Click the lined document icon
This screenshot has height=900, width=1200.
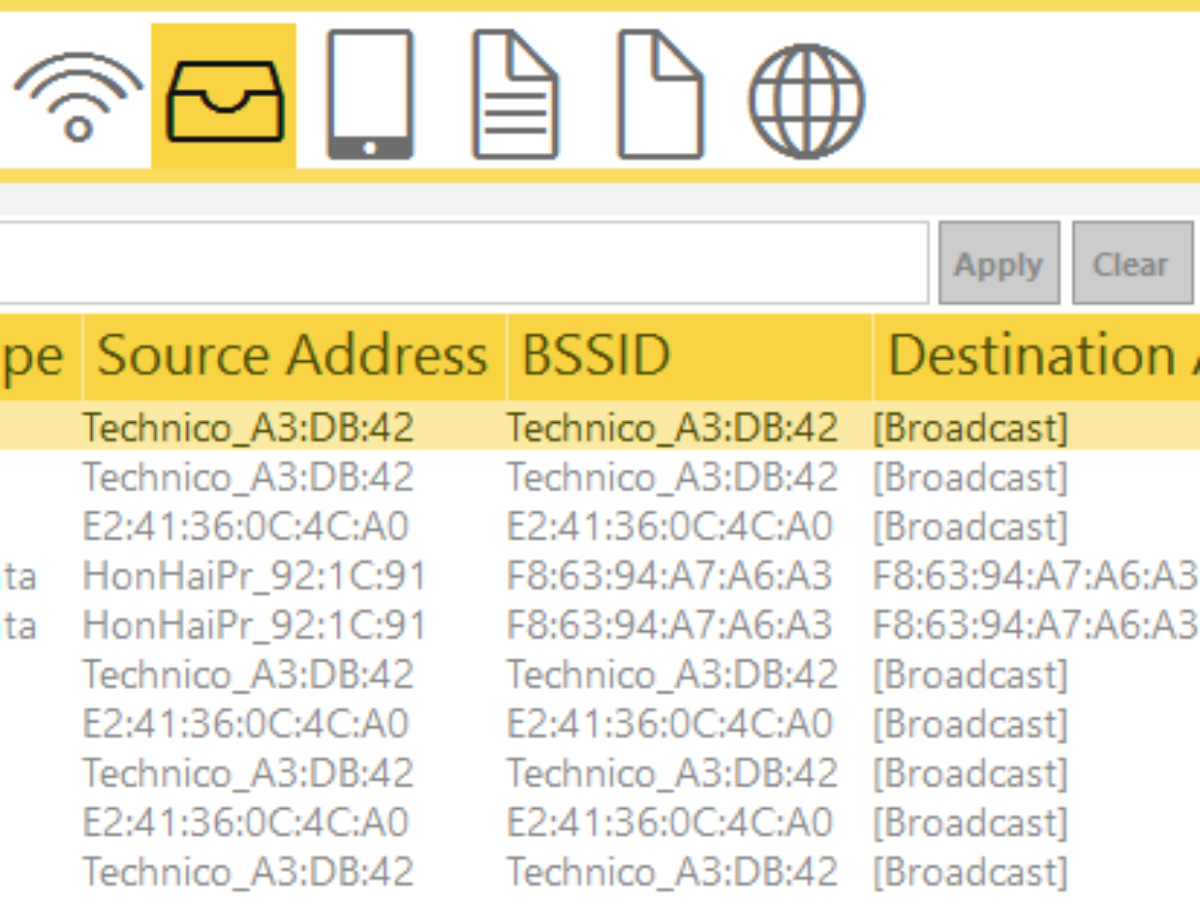pos(514,95)
